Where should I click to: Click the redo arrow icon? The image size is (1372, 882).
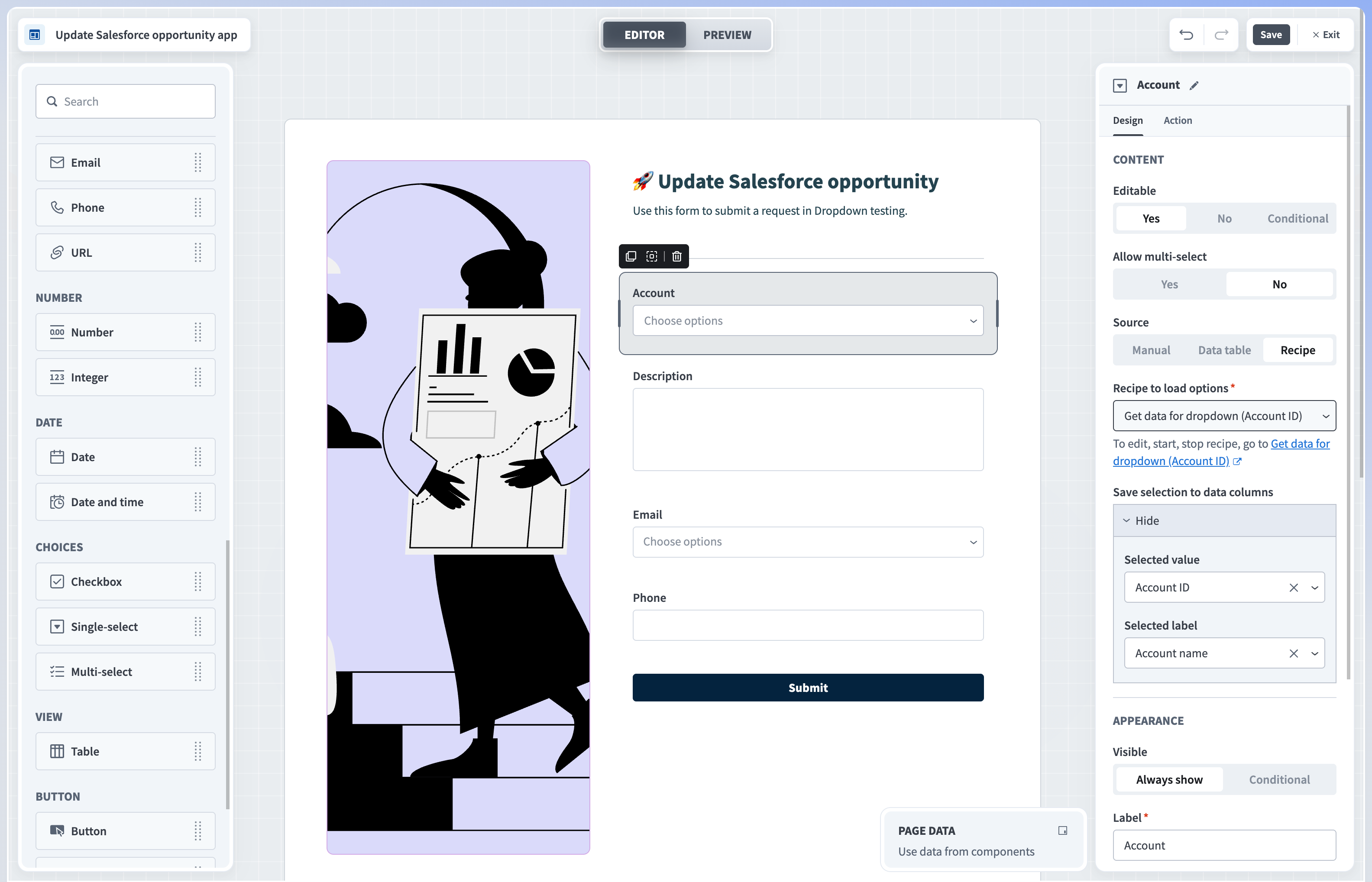click(x=1221, y=35)
